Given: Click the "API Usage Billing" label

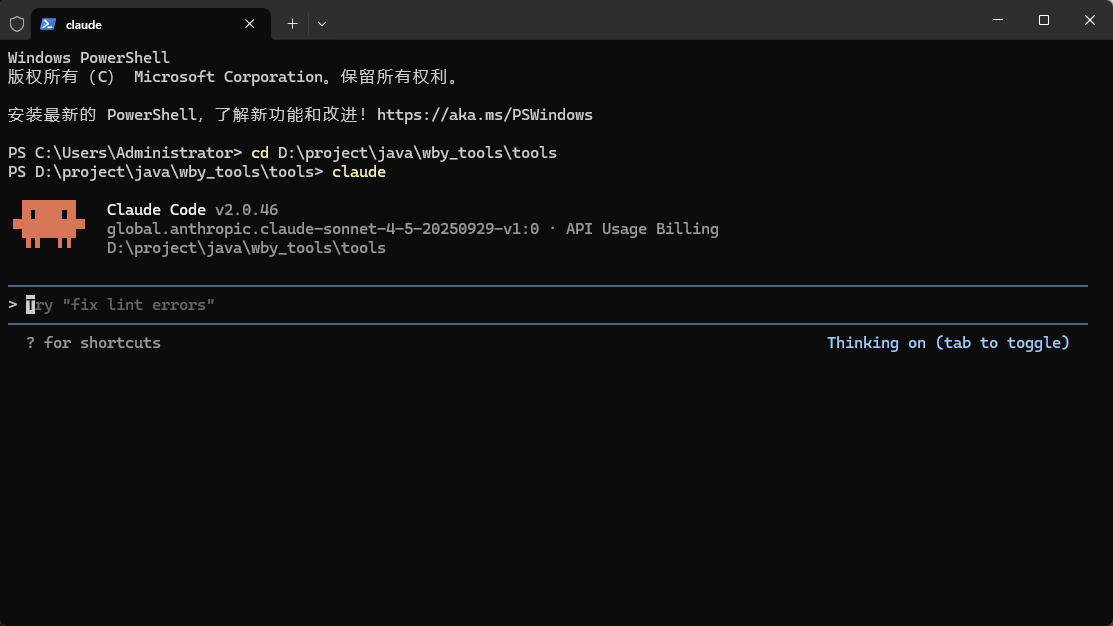Looking at the screenshot, I should 642,229.
